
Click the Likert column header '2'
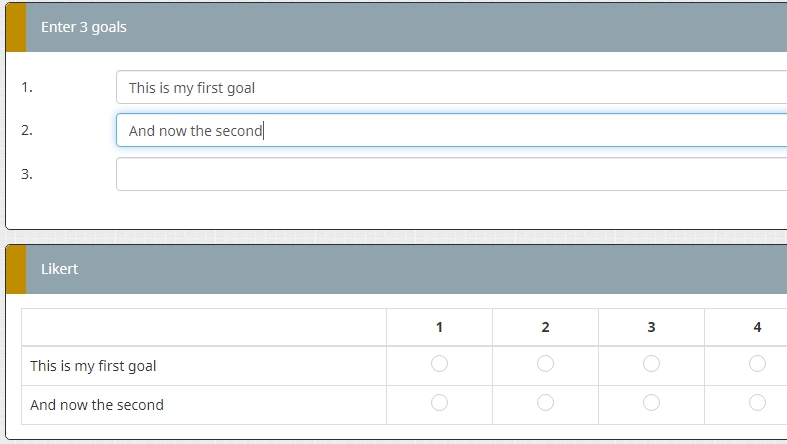pos(545,327)
